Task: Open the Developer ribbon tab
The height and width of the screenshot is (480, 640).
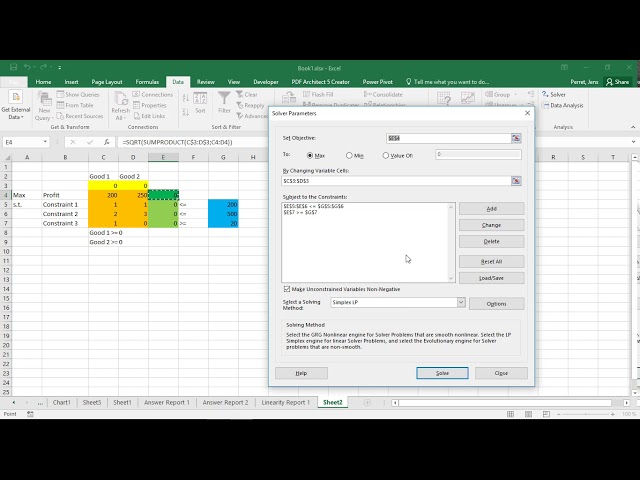Action: point(266,82)
